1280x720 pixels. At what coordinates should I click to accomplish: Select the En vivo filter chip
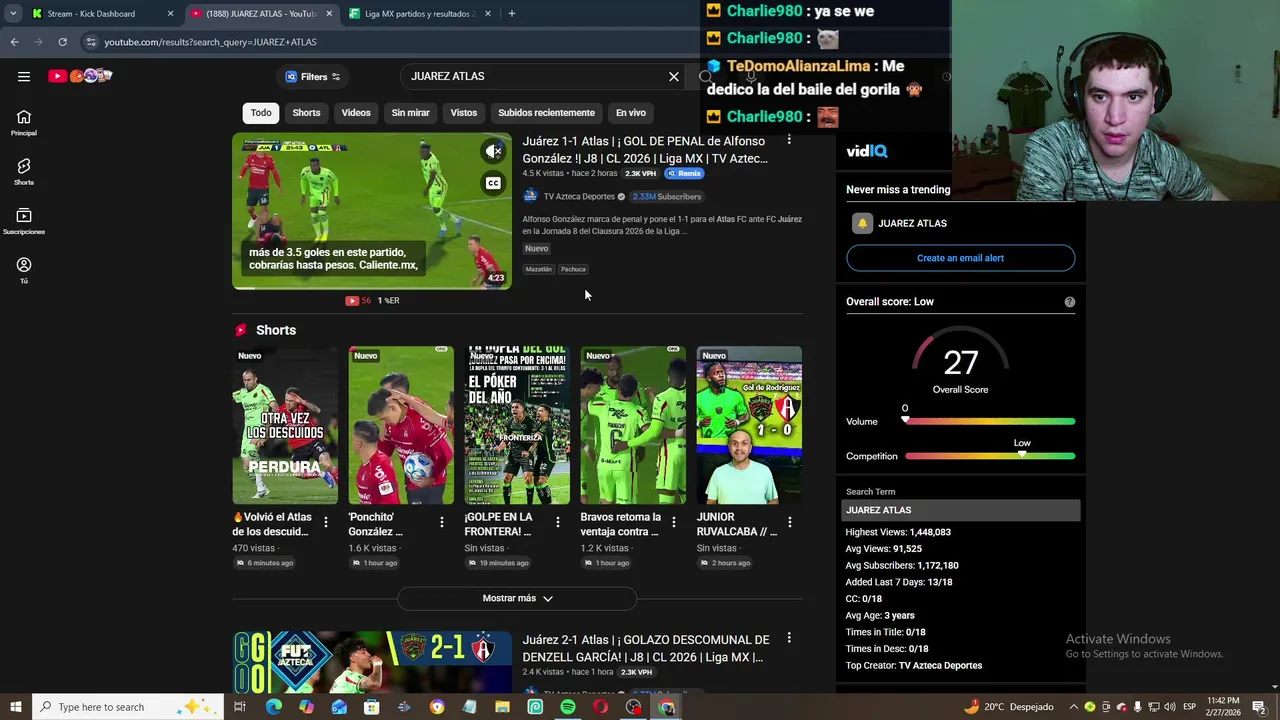tap(630, 113)
